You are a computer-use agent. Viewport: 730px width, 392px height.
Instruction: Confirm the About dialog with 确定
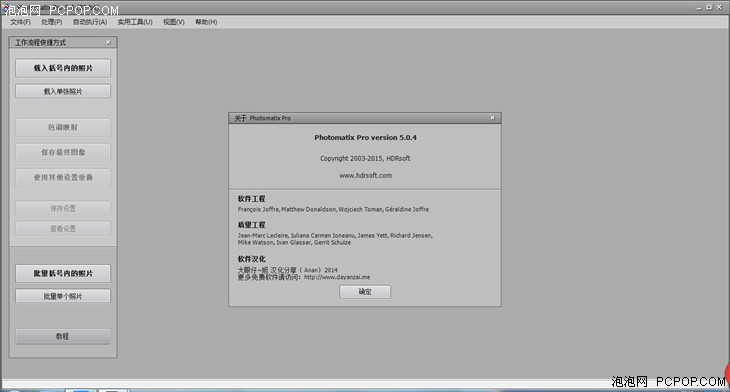(x=365, y=292)
